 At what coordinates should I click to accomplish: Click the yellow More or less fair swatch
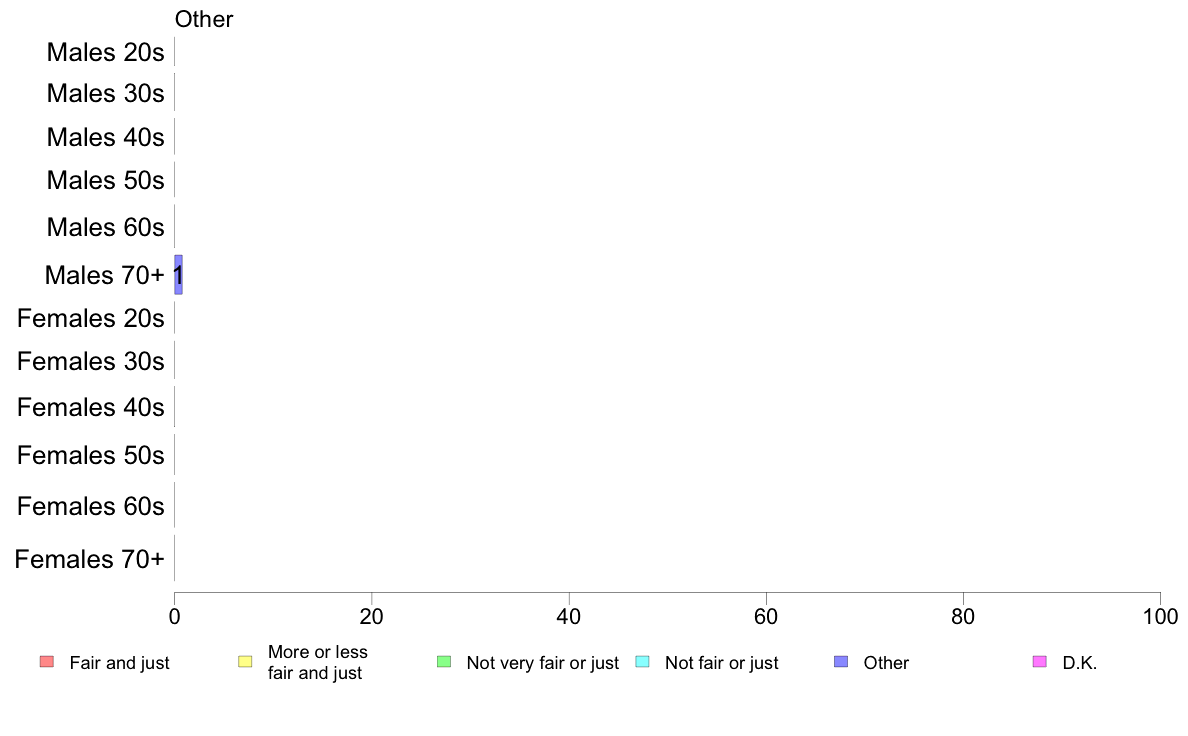click(x=245, y=662)
